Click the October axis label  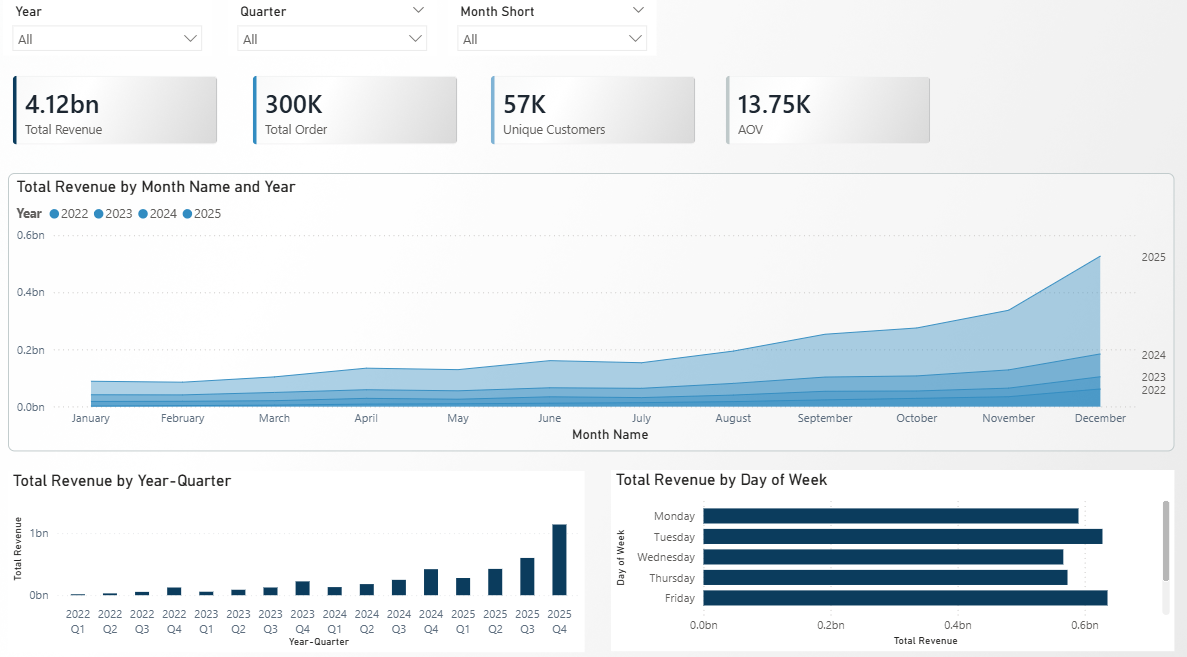(x=917, y=418)
